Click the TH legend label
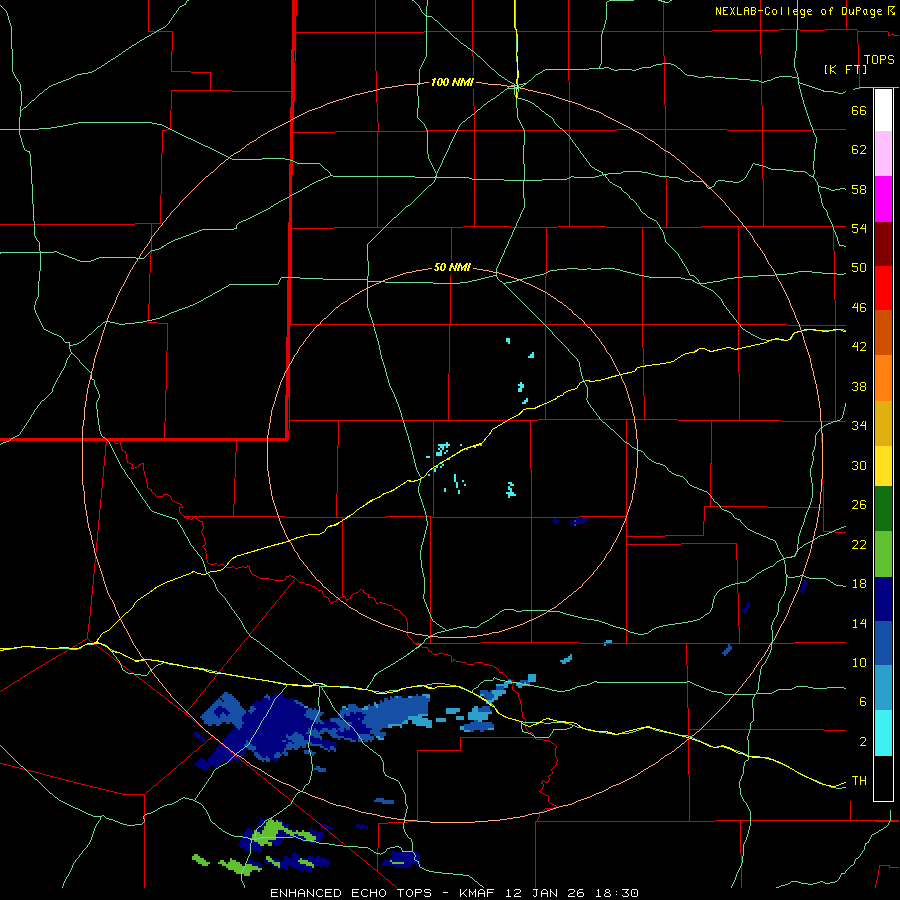 [x=859, y=781]
